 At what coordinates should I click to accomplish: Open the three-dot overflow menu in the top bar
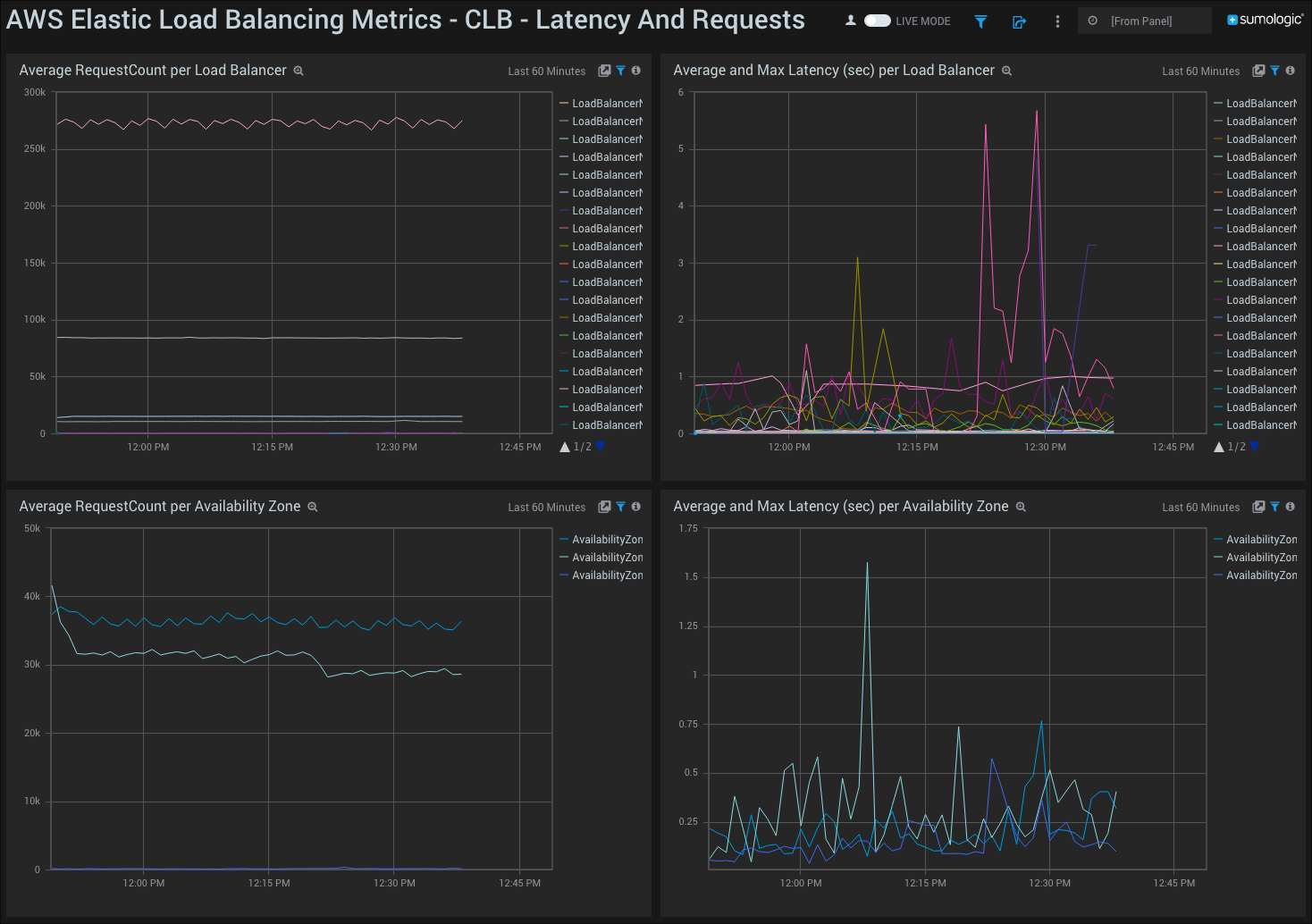1057,21
